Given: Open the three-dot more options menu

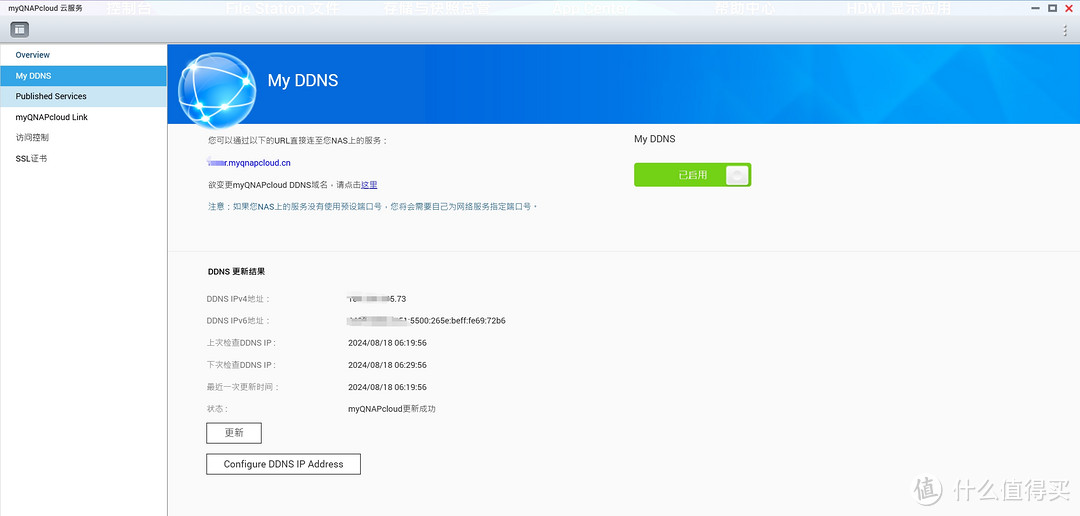Looking at the screenshot, I should click(x=1065, y=31).
